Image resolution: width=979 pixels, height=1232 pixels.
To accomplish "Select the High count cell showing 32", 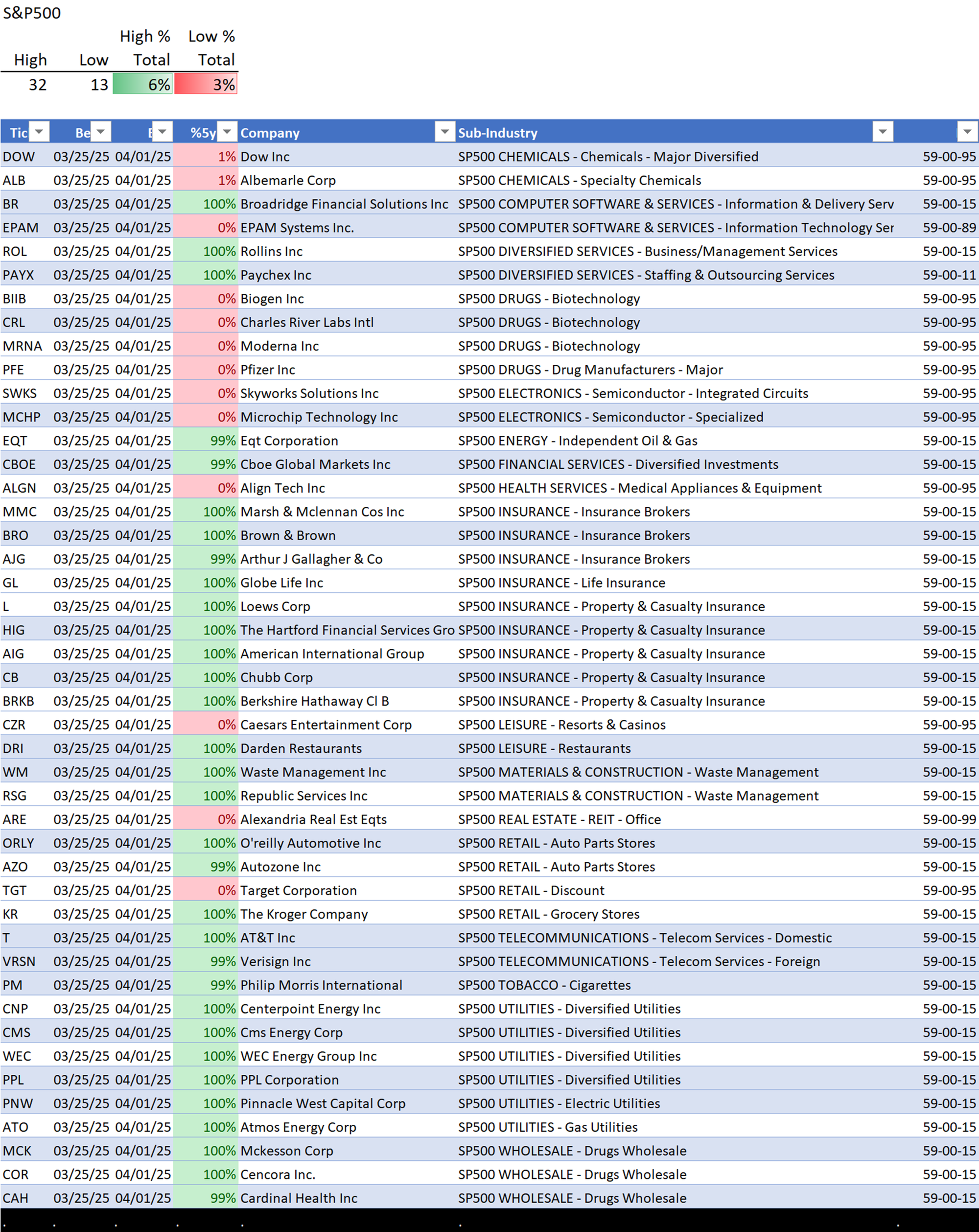I will click(x=37, y=85).
